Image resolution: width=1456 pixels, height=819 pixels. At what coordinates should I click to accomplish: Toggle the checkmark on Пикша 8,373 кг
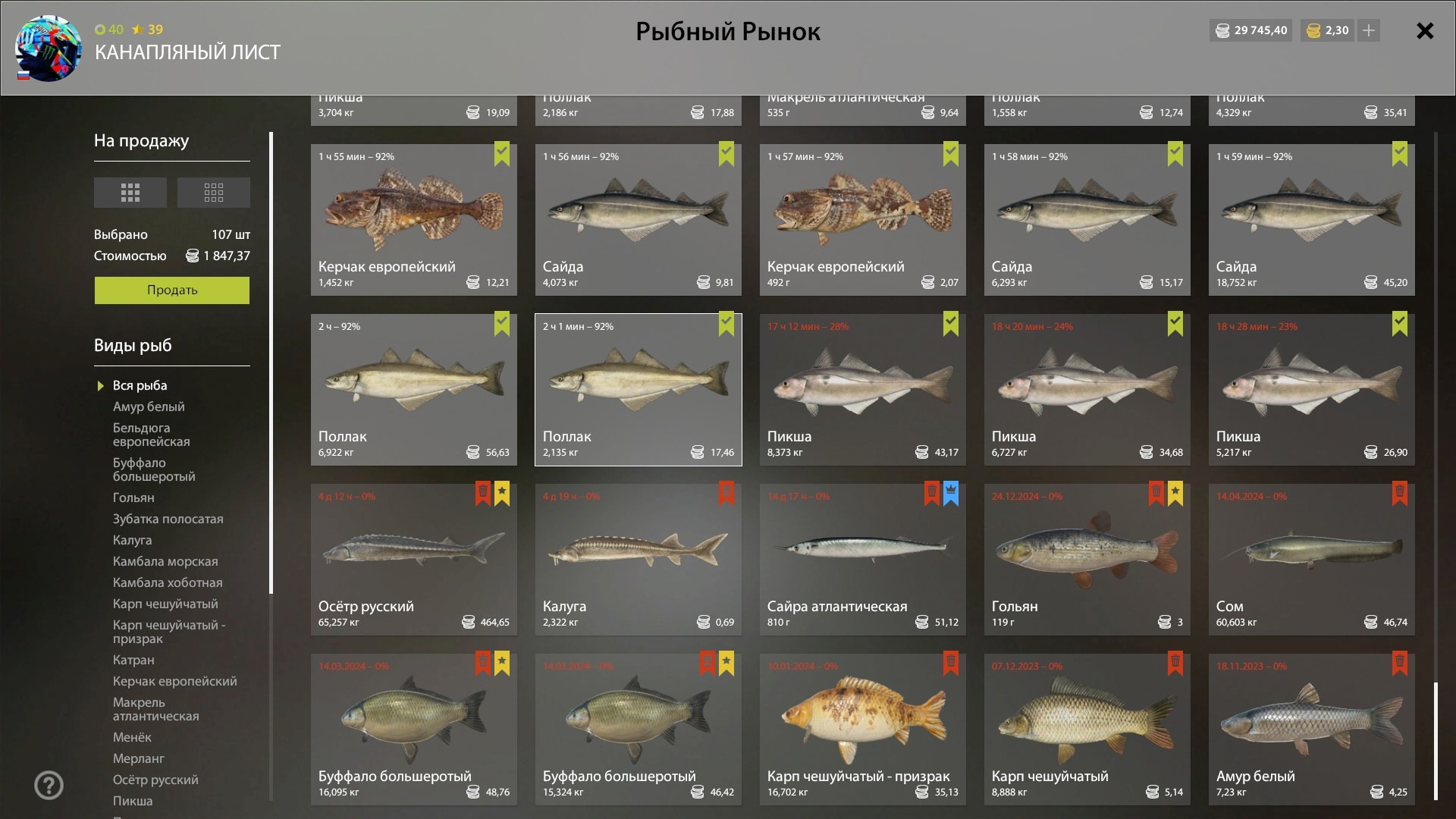(951, 323)
